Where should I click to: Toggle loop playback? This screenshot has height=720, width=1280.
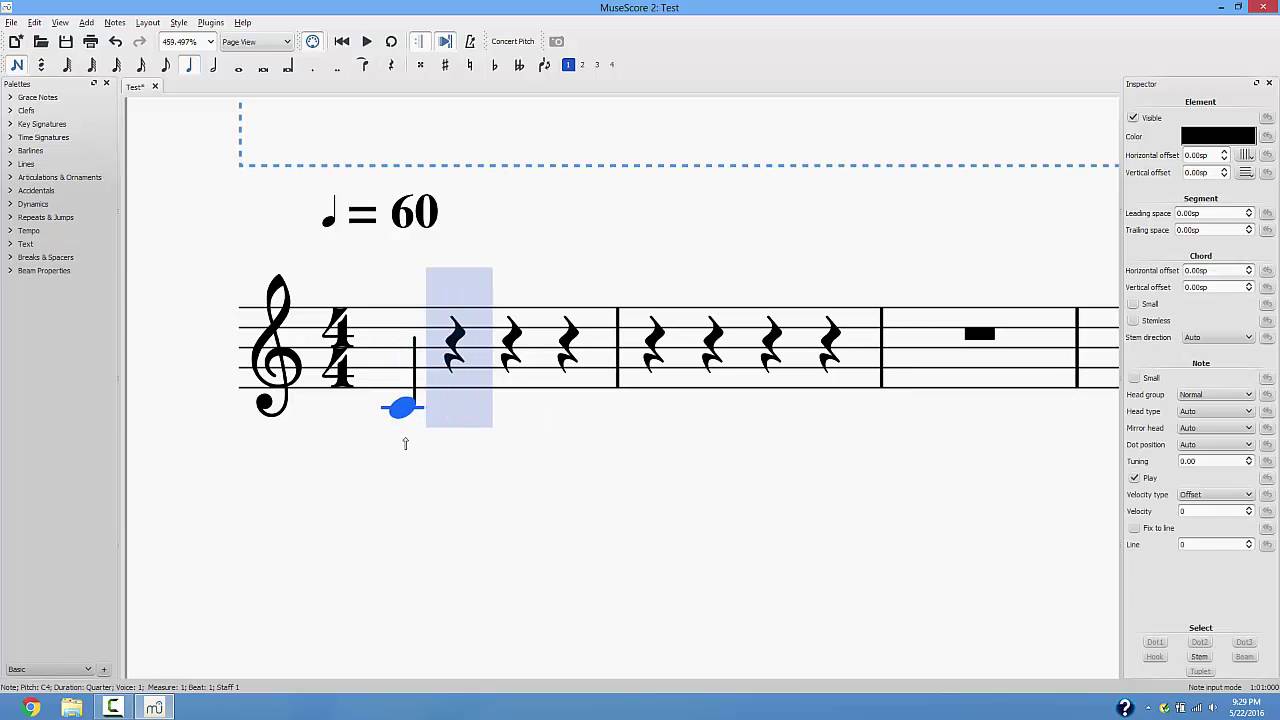(x=391, y=41)
